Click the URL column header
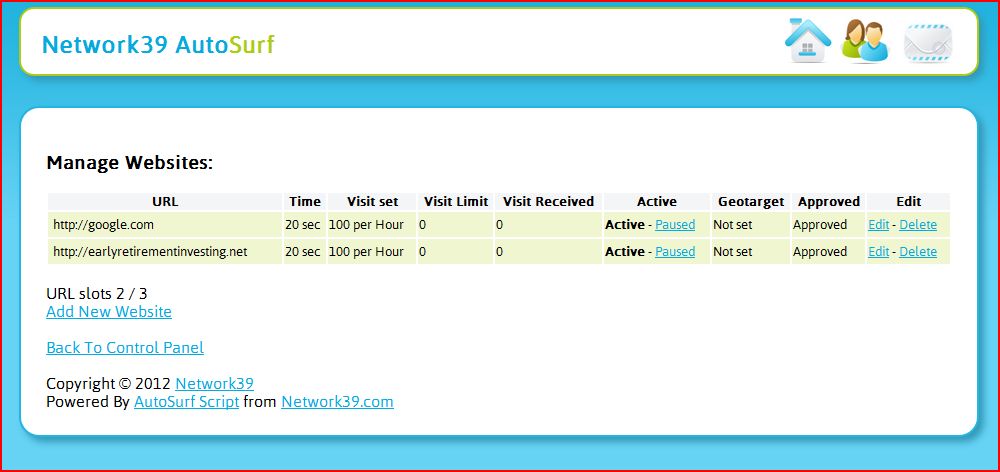The width and height of the screenshot is (1000, 472). [165, 202]
